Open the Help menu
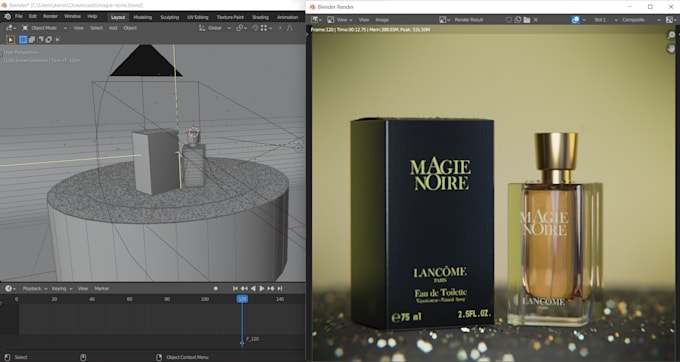 point(92,16)
